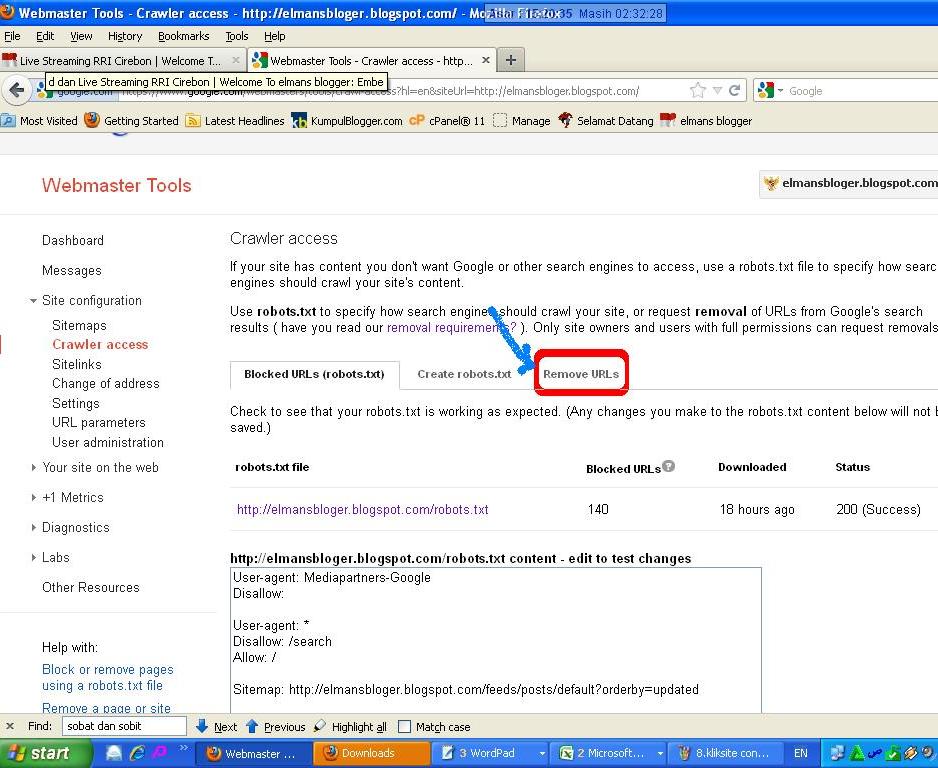Open the URL history dropdown arrow

coord(717,91)
